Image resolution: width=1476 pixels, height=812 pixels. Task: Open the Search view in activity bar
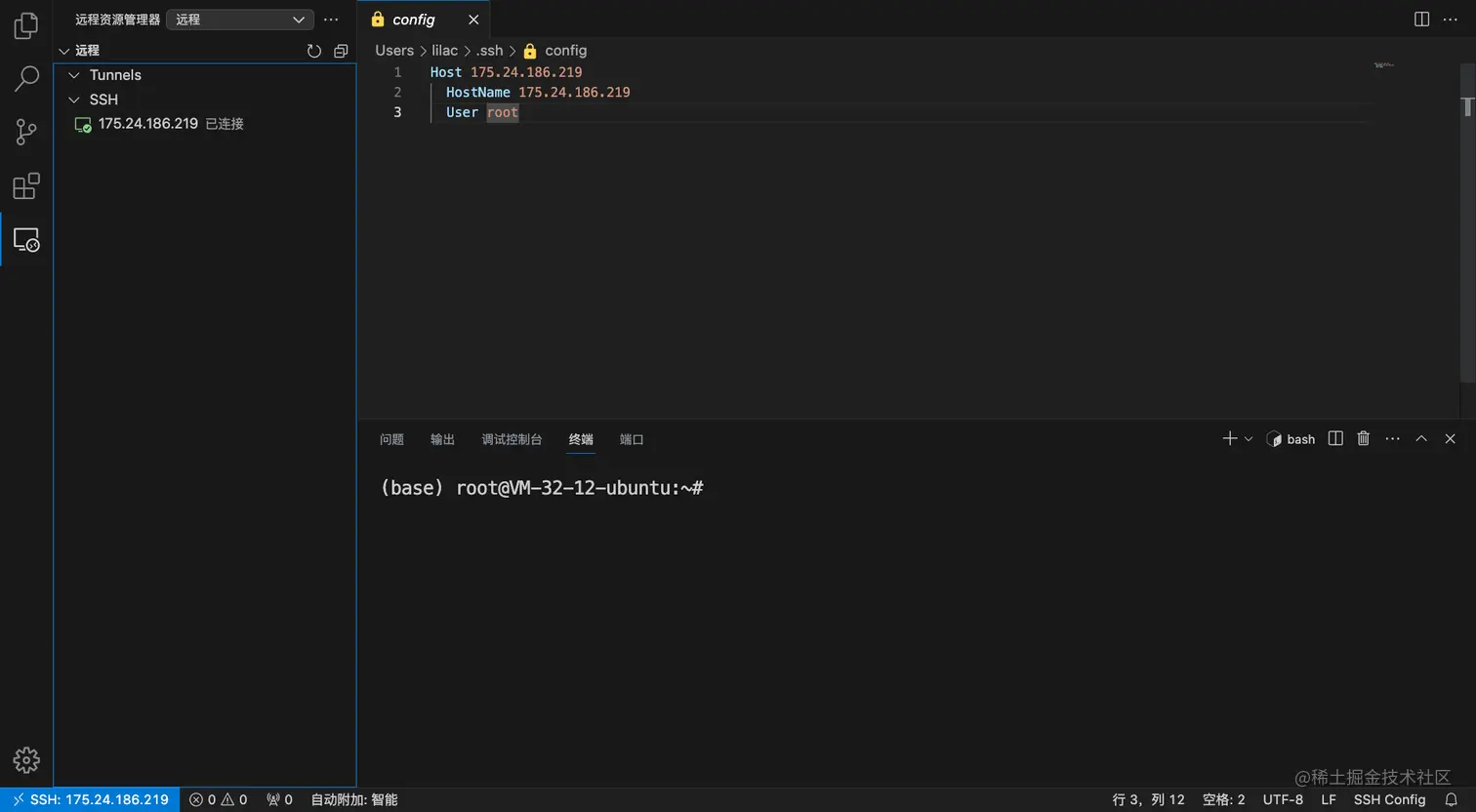click(26, 77)
